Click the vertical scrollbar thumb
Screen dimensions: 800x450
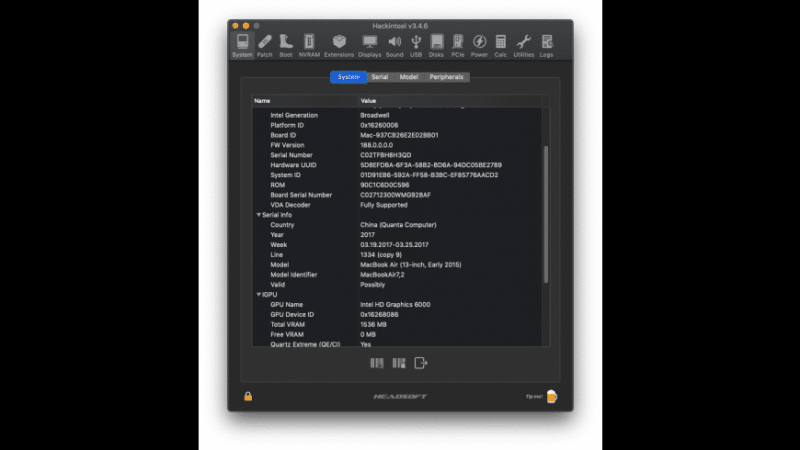point(546,214)
